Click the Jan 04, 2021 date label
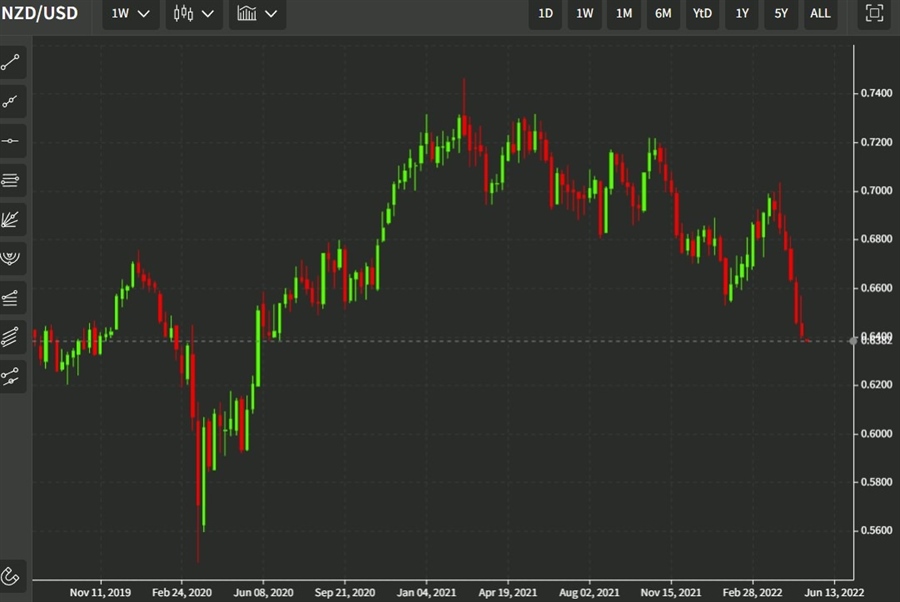 pyautogui.click(x=426, y=592)
